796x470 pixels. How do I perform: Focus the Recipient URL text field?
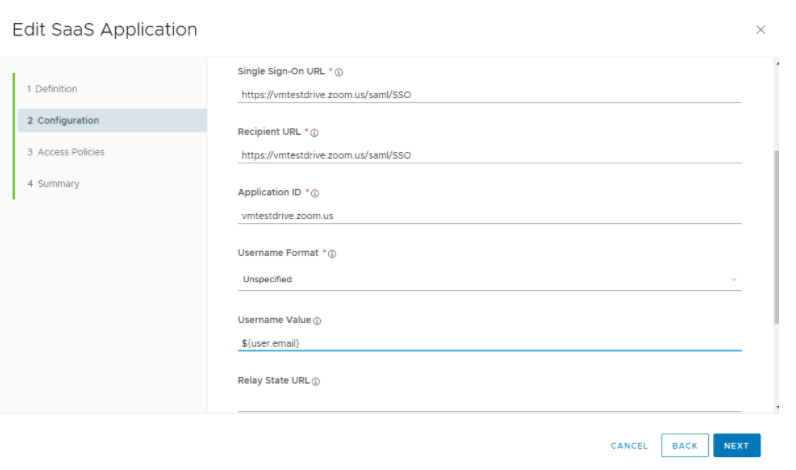pyautogui.click(x=489, y=155)
